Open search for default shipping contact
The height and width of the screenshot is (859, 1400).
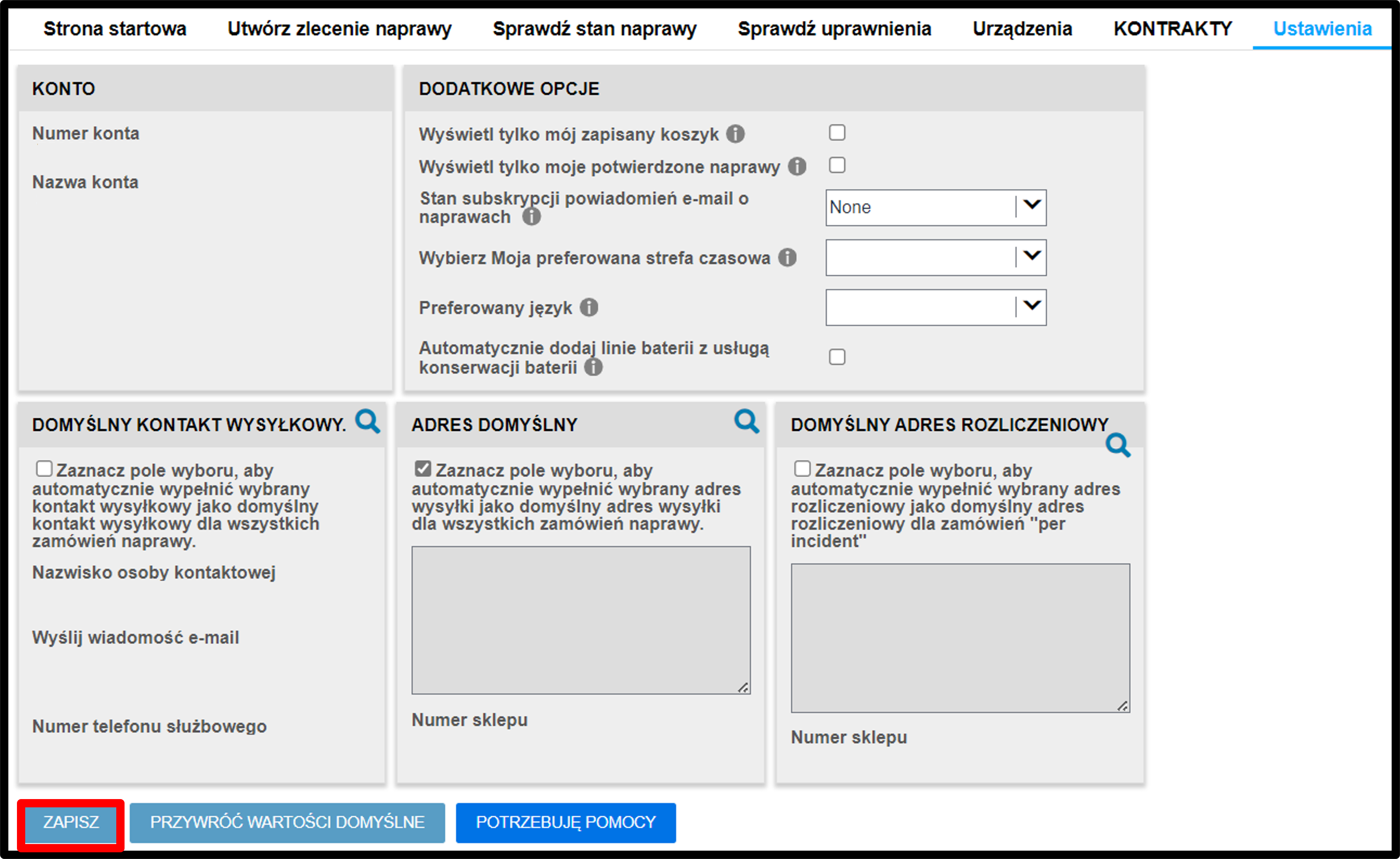tap(368, 422)
